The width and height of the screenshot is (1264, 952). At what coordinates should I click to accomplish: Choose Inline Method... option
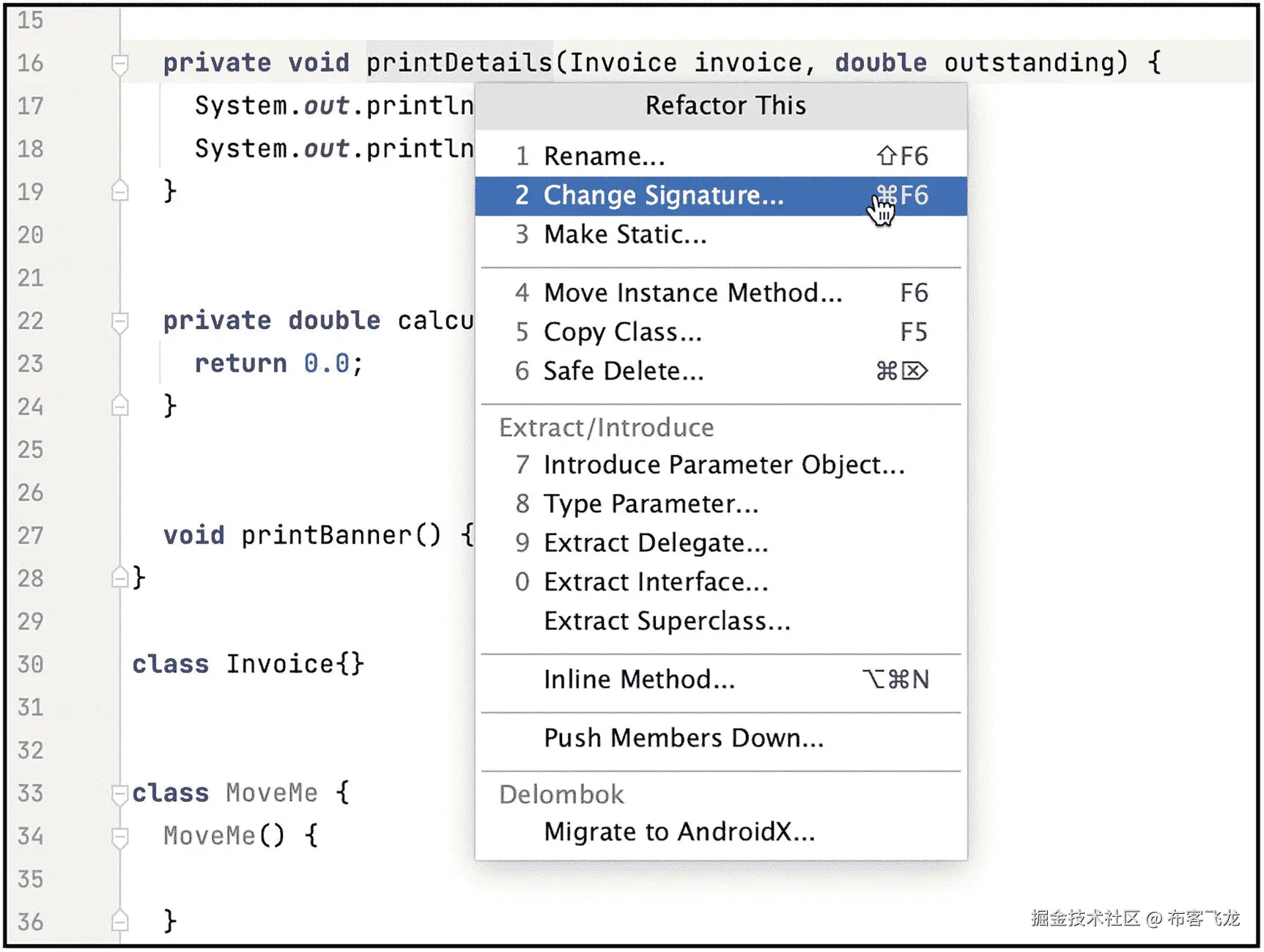pyautogui.click(x=638, y=679)
